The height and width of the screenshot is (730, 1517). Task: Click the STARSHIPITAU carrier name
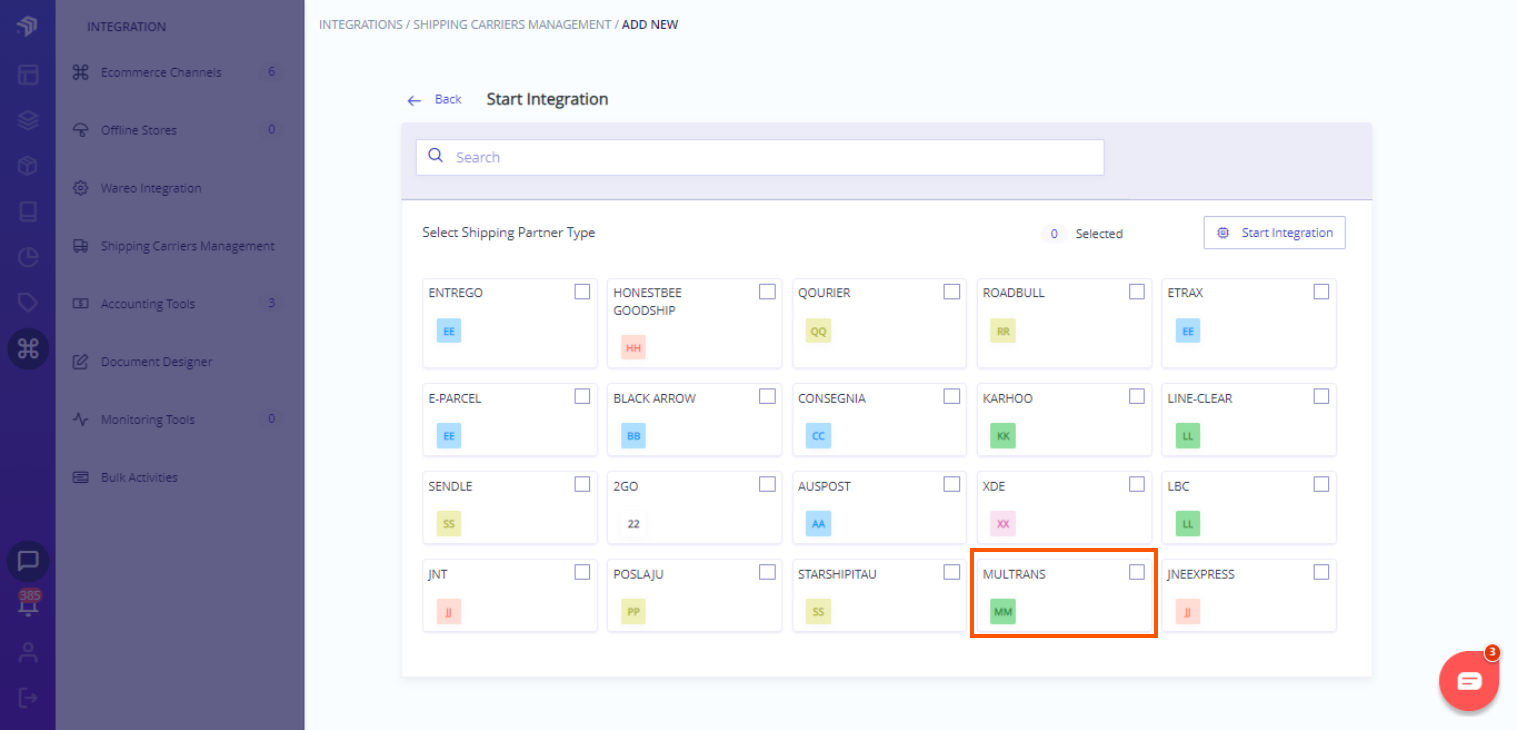coord(837,574)
